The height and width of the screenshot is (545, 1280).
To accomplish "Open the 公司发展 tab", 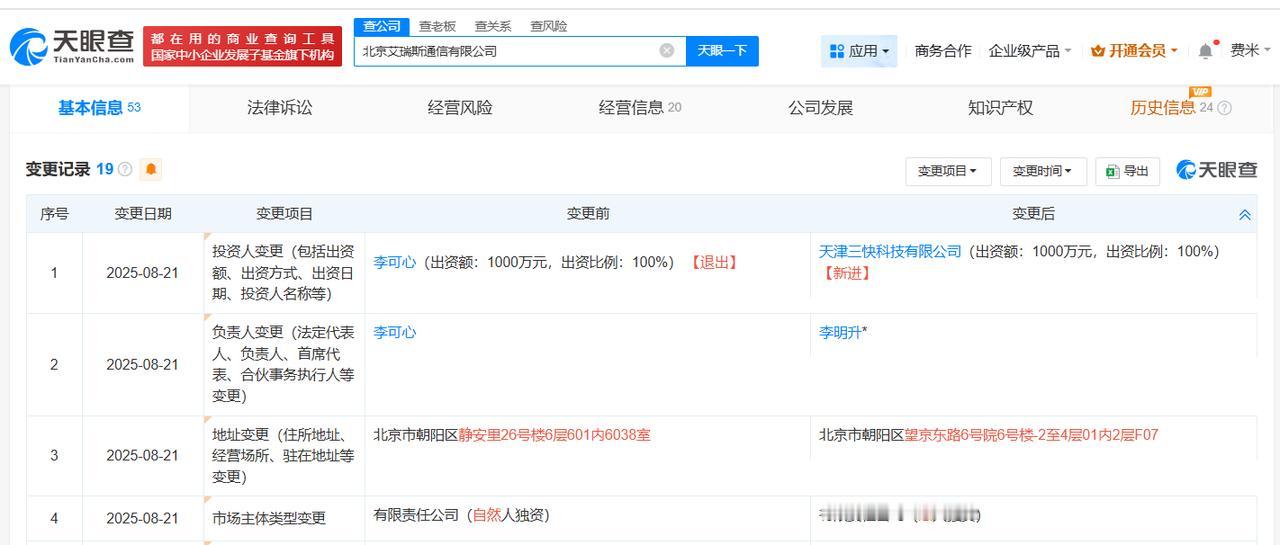I will (x=820, y=108).
